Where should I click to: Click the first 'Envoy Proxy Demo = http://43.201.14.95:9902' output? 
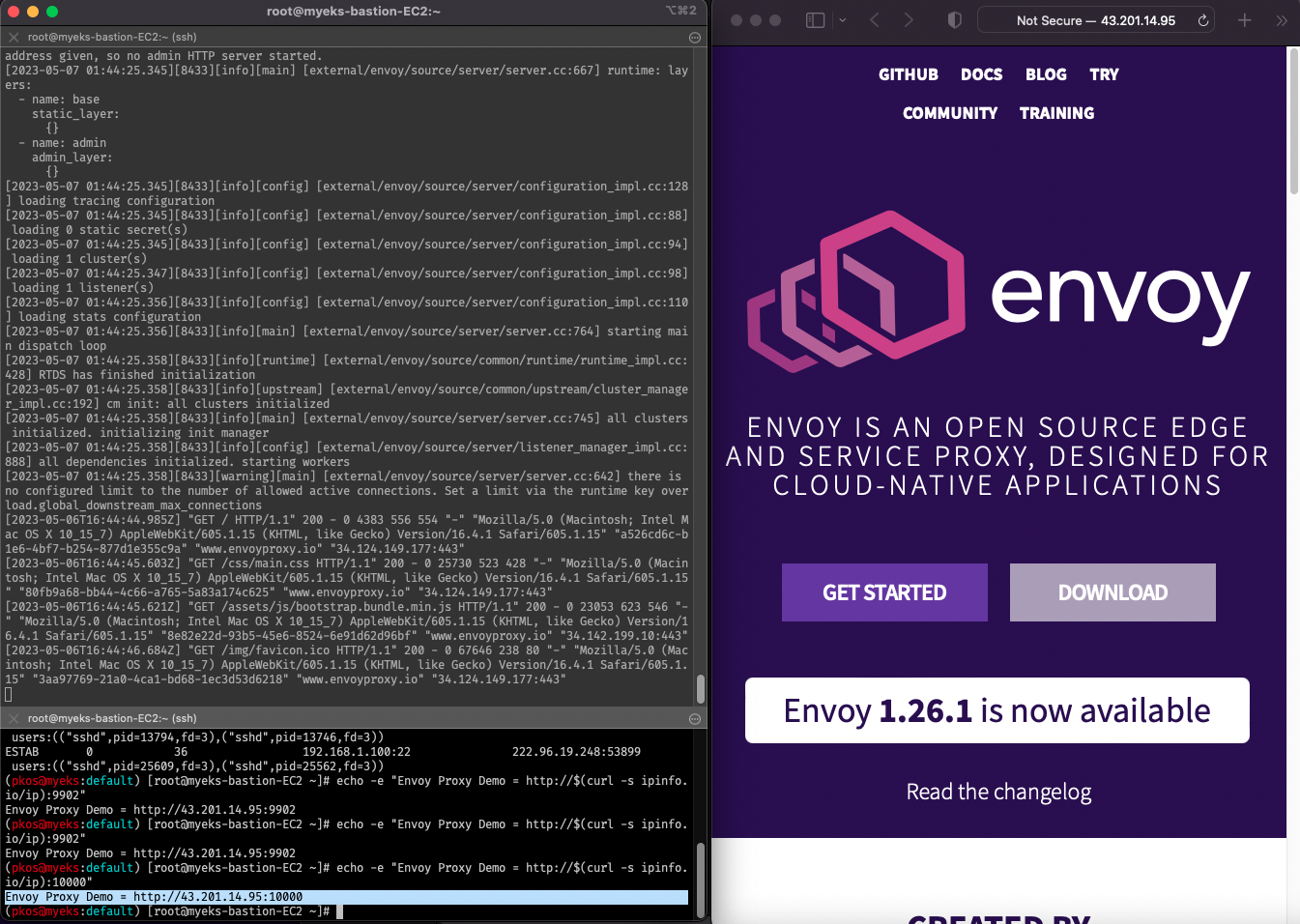click(151, 810)
